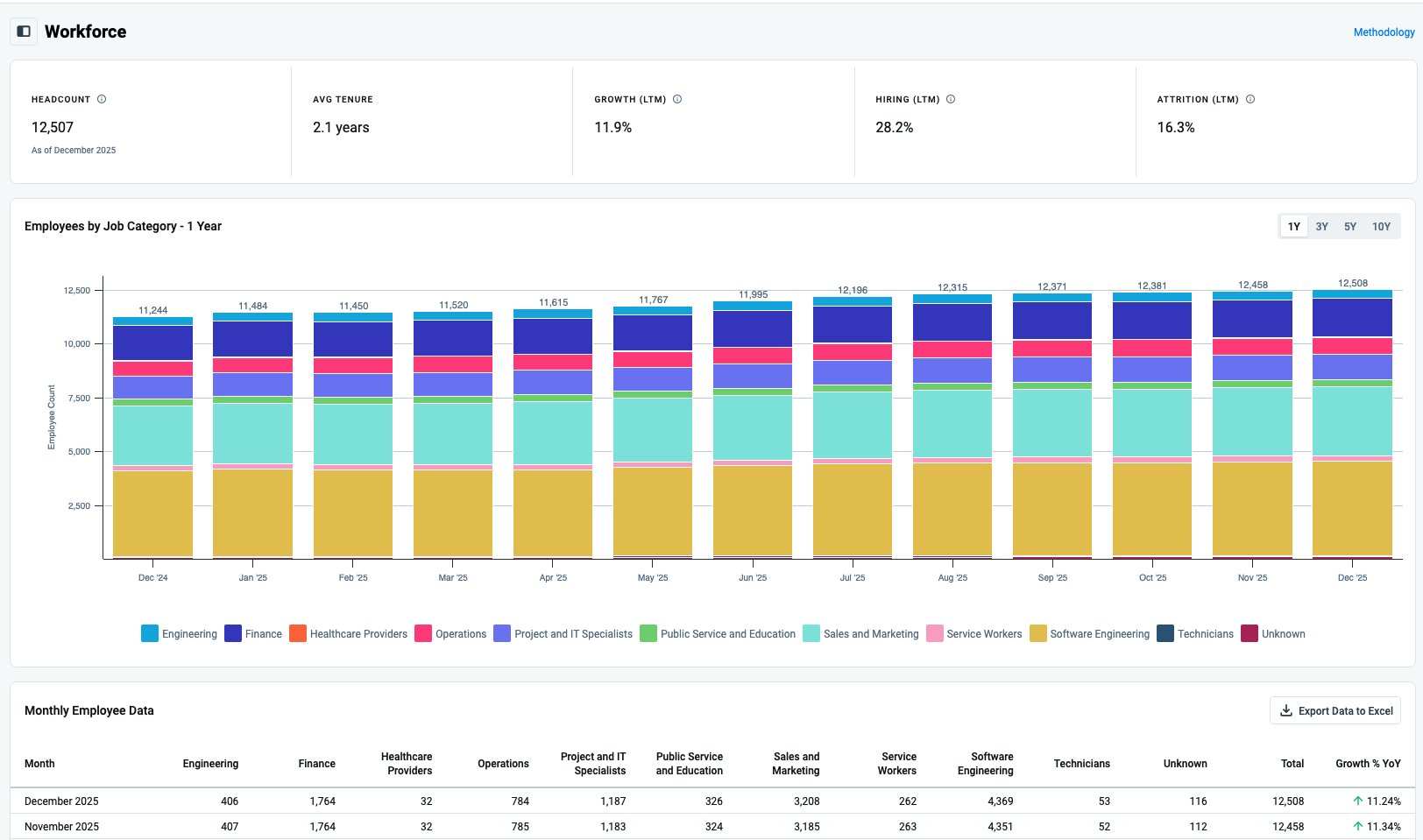
Task: Click the Sales and Marketing legend swatch
Action: point(811,634)
